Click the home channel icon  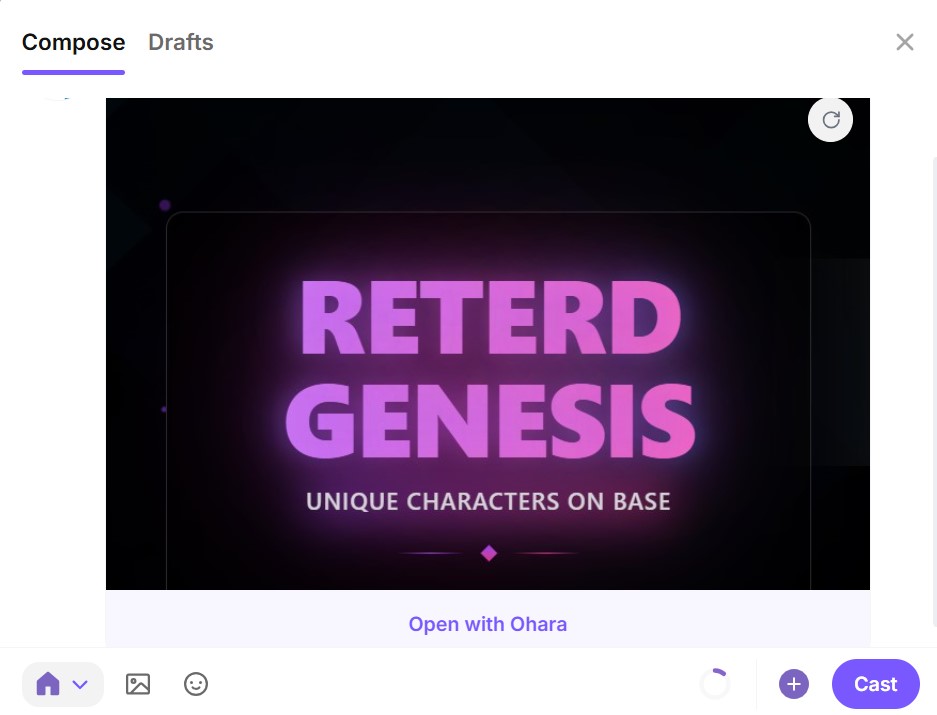(x=47, y=684)
